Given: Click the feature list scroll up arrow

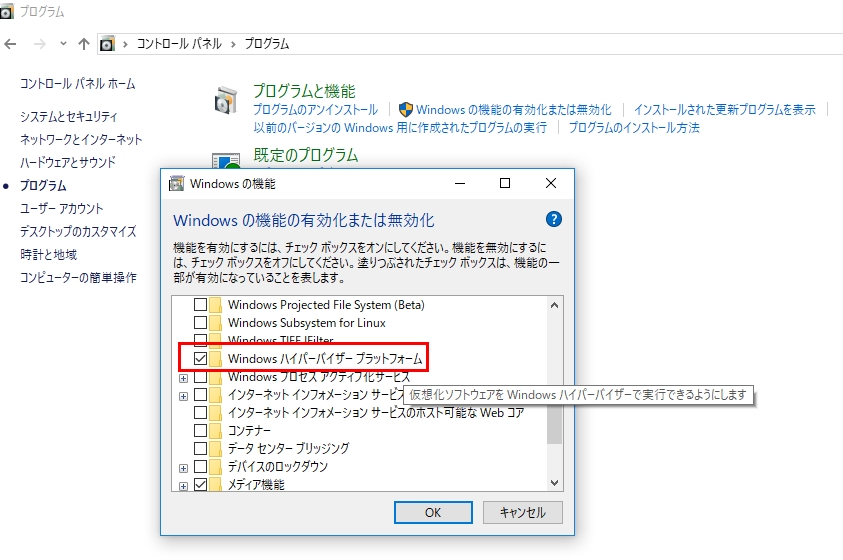Looking at the screenshot, I should [x=554, y=305].
